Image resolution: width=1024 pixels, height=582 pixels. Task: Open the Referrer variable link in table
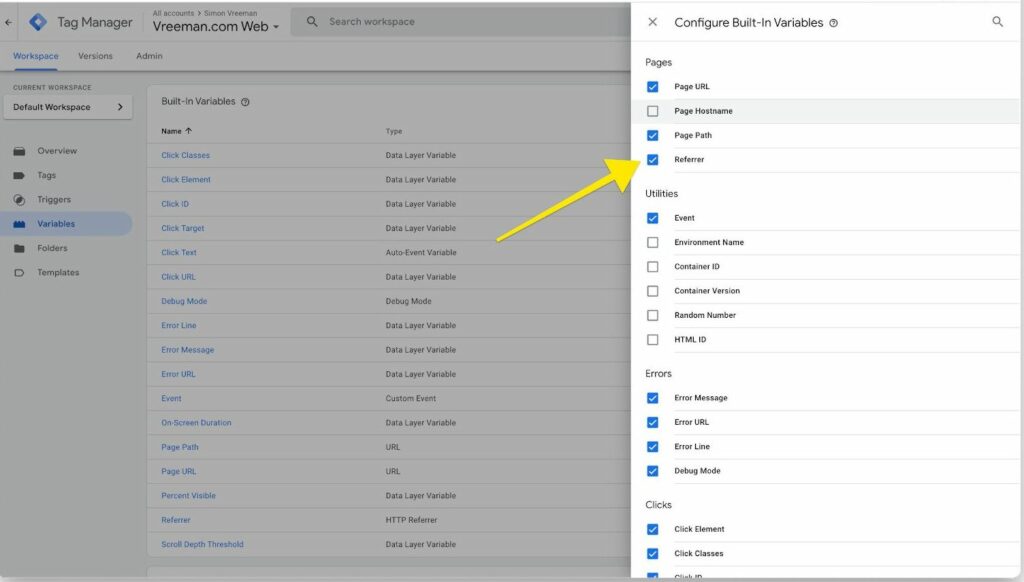click(x=176, y=520)
